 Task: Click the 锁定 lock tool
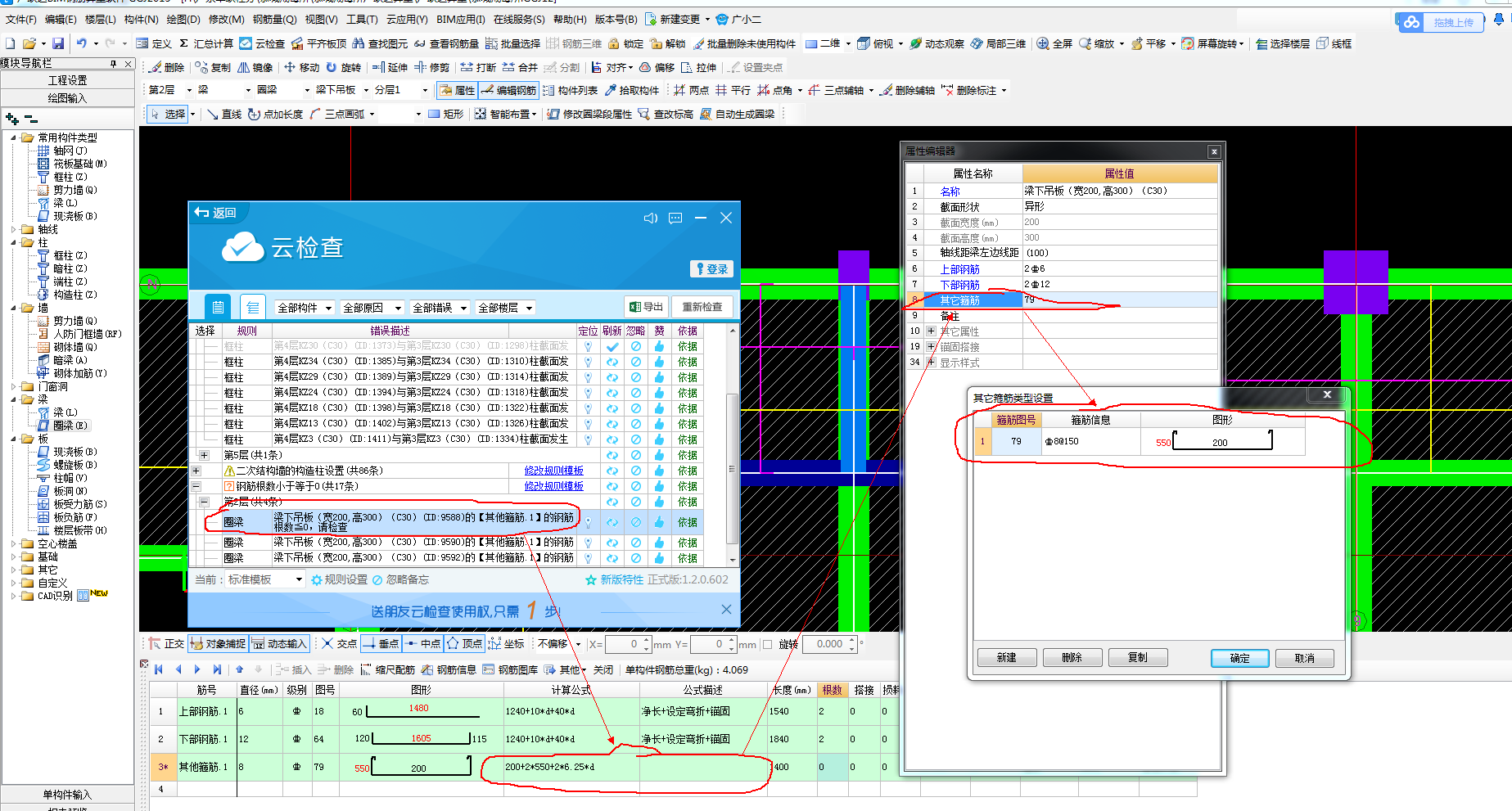[x=625, y=43]
